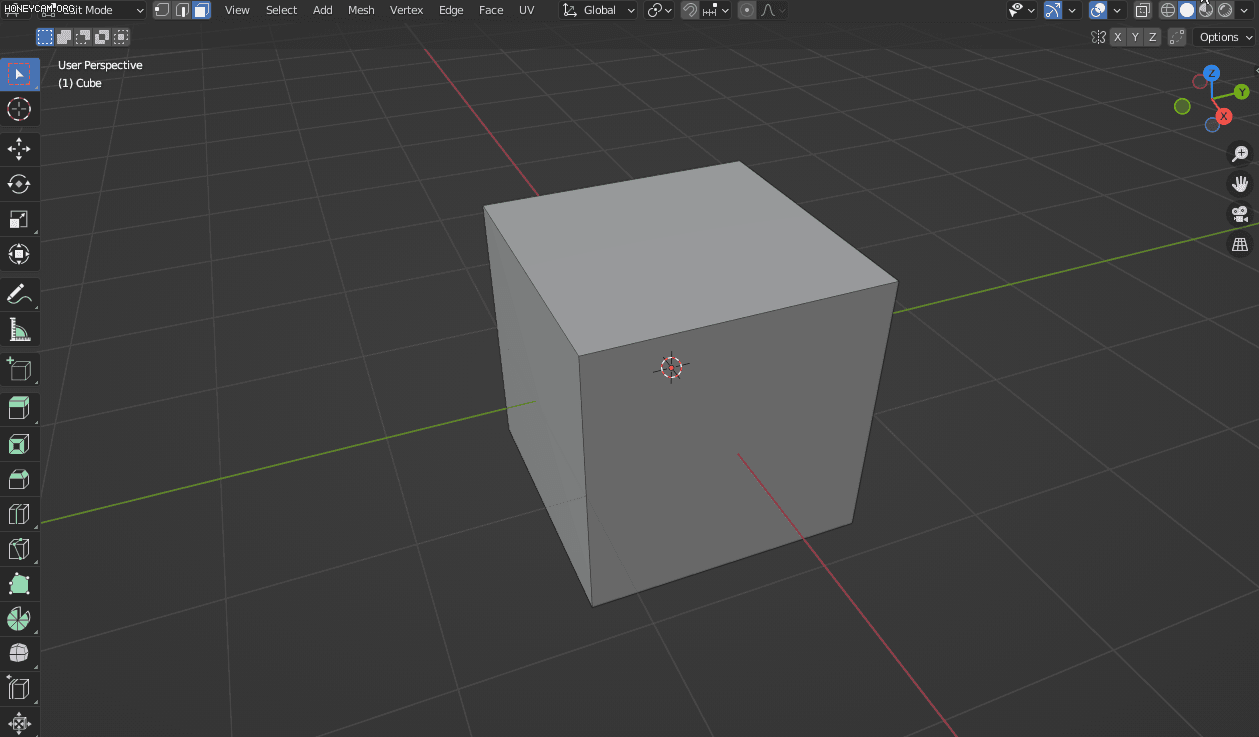This screenshot has width=1259, height=737.
Task: Click the blue Z axis gizmo
Action: [x=1211, y=73]
